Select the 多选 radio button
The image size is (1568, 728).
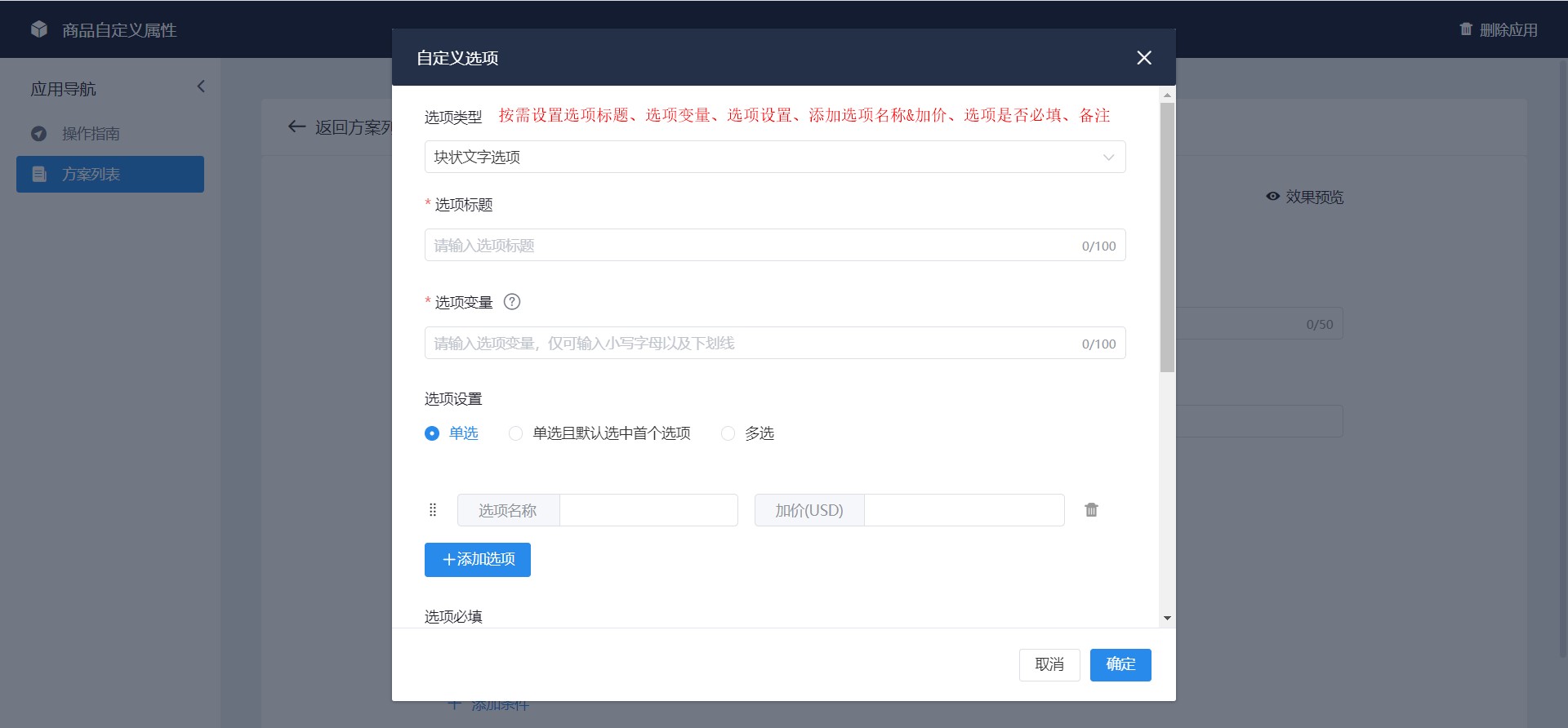pos(728,433)
